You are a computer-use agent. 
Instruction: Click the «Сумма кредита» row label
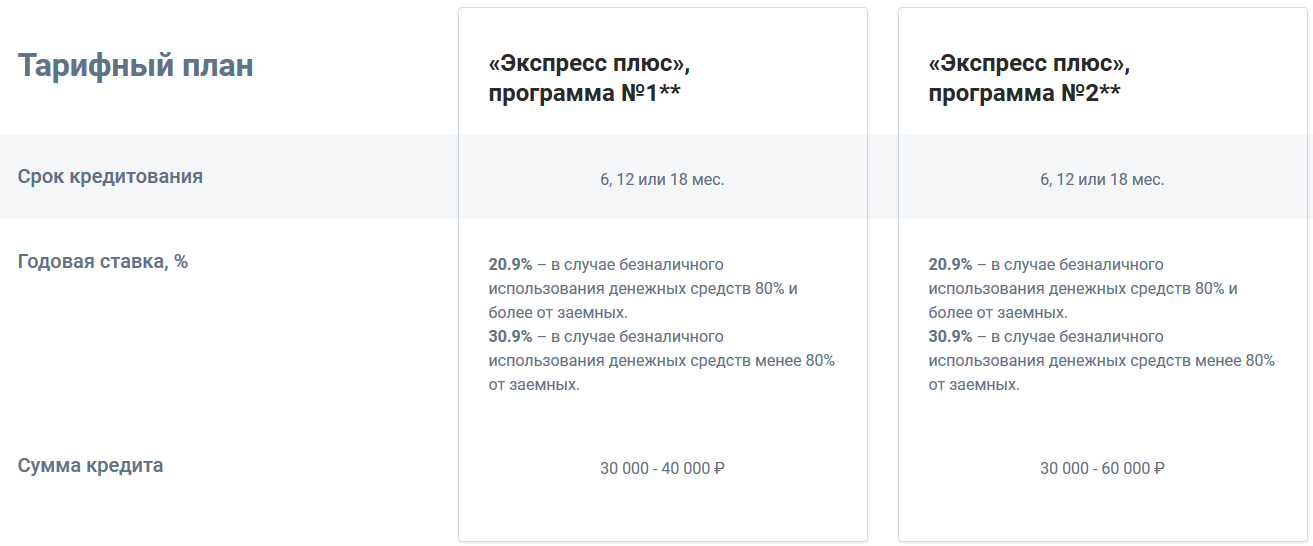tap(90, 466)
